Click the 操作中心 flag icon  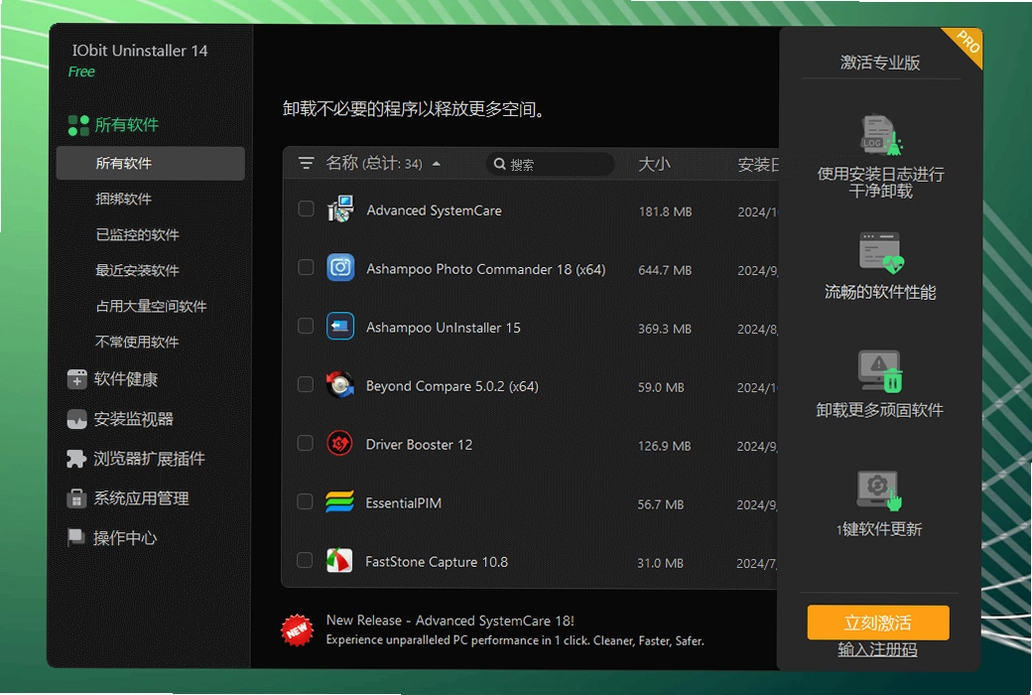pos(76,537)
